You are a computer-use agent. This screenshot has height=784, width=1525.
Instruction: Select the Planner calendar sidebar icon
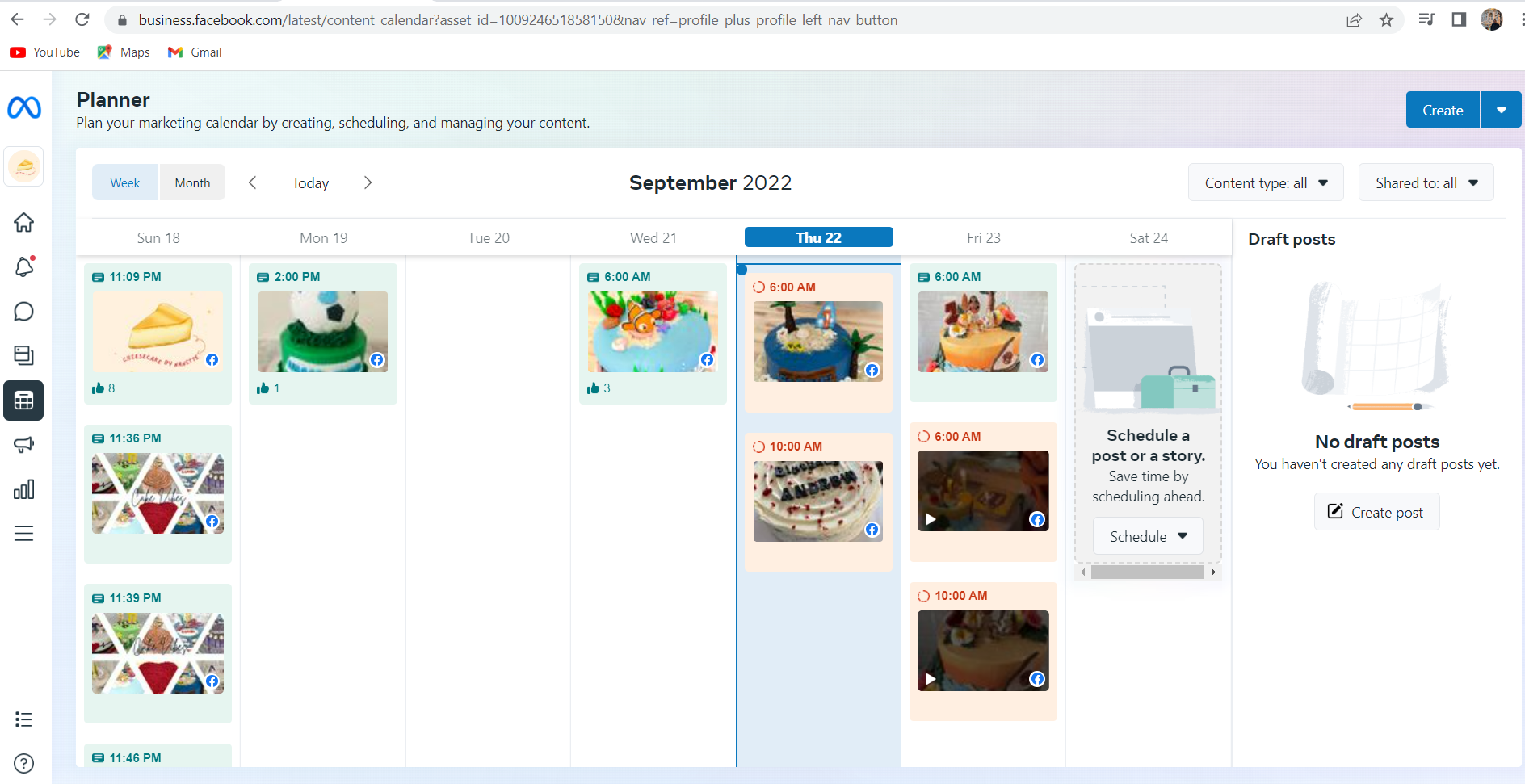pyautogui.click(x=23, y=400)
